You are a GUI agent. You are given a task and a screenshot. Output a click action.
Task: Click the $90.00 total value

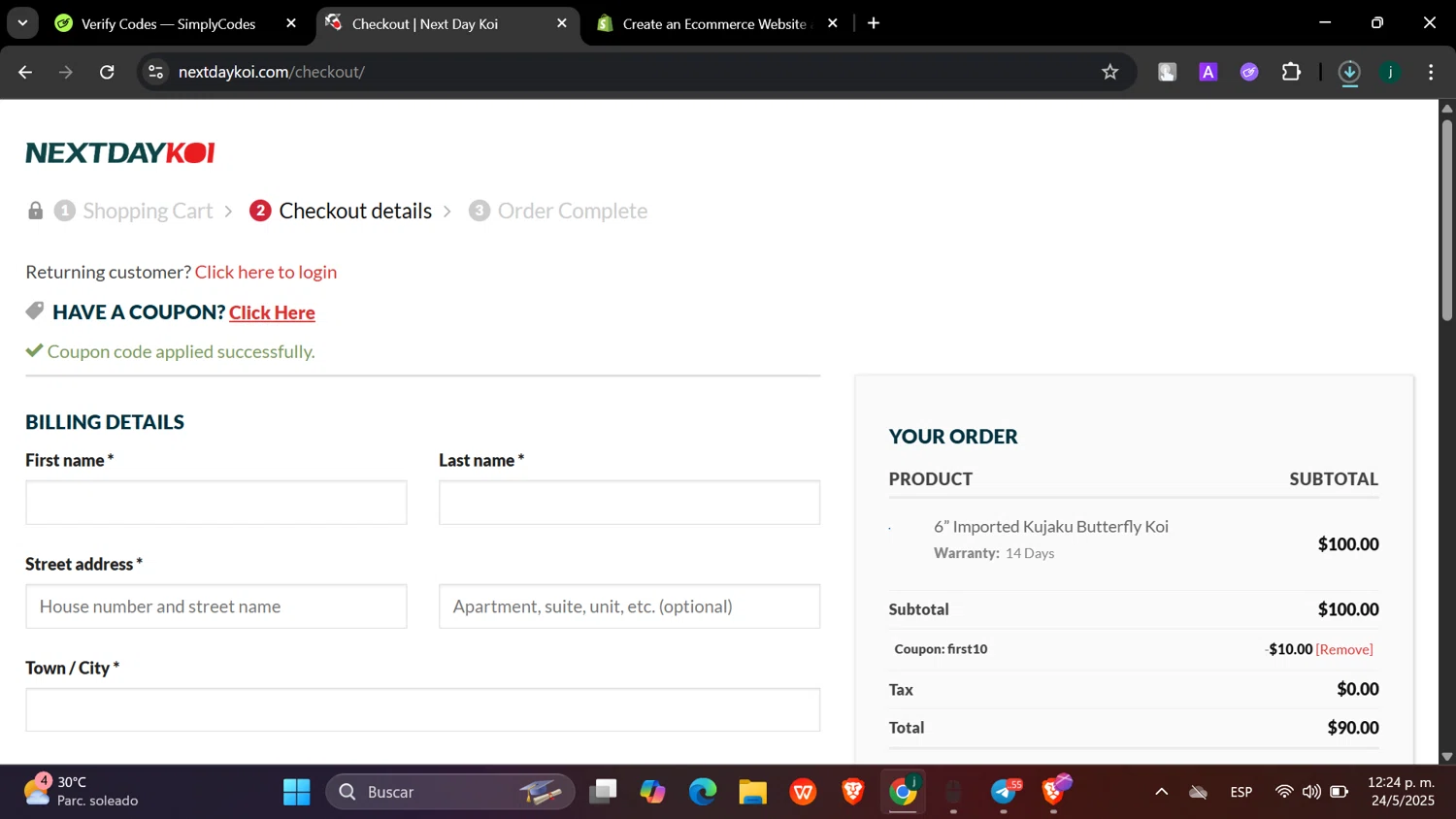coord(1353,728)
